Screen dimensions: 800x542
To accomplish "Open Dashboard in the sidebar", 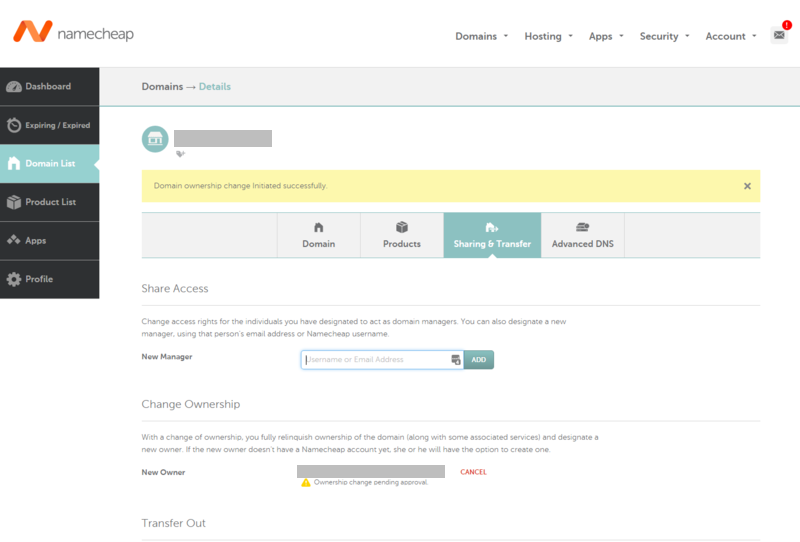I will point(49,87).
